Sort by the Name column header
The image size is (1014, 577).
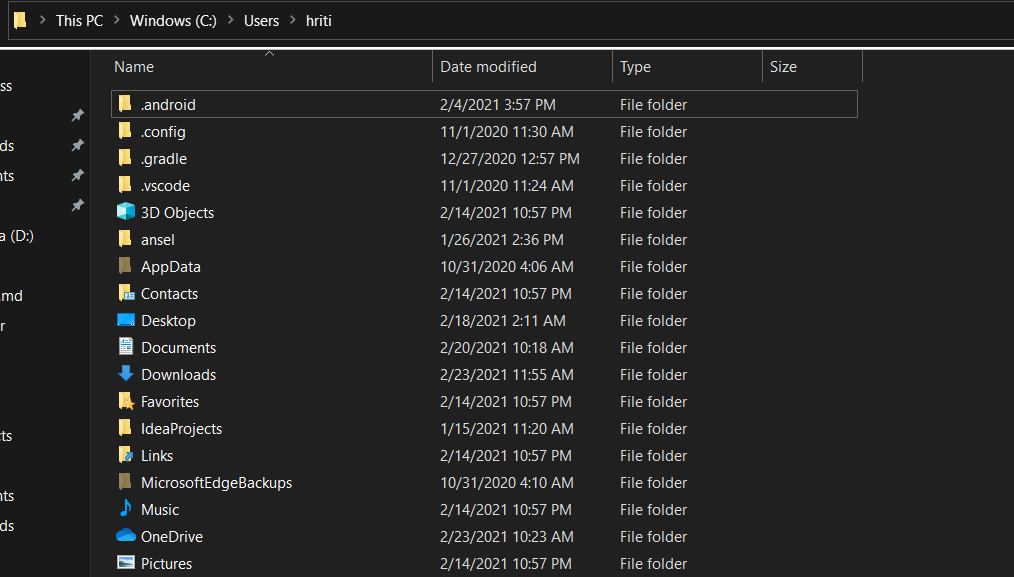(x=134, y=67)
